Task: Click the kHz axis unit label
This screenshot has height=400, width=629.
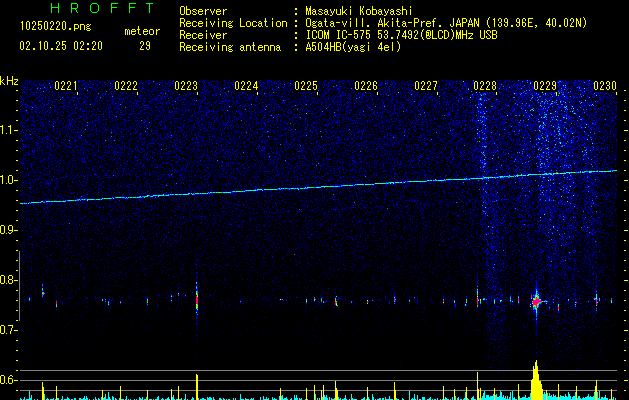Action: click(x=9, y=81)
